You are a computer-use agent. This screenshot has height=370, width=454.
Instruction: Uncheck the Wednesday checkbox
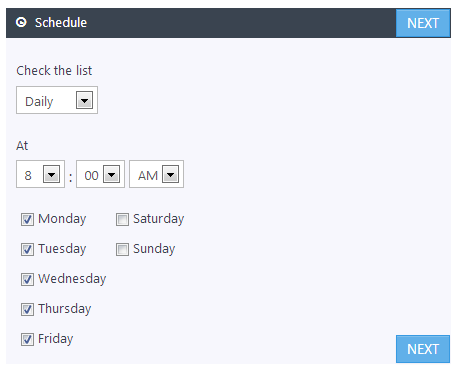27,279
